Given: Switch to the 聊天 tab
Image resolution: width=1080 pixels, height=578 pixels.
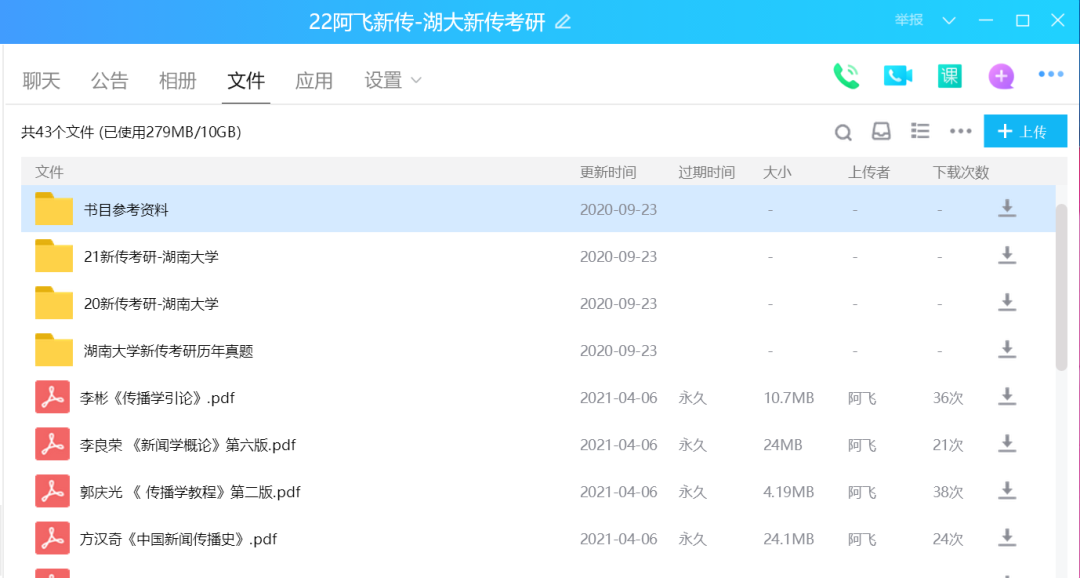Looking at the screenshot, I should (42, 81).
